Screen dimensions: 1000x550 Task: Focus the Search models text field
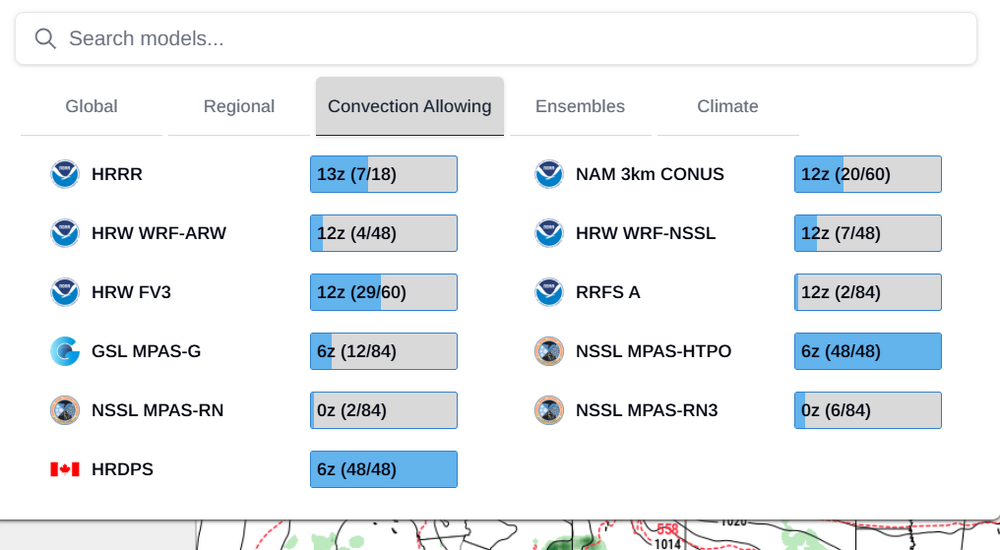coord(500,39)
